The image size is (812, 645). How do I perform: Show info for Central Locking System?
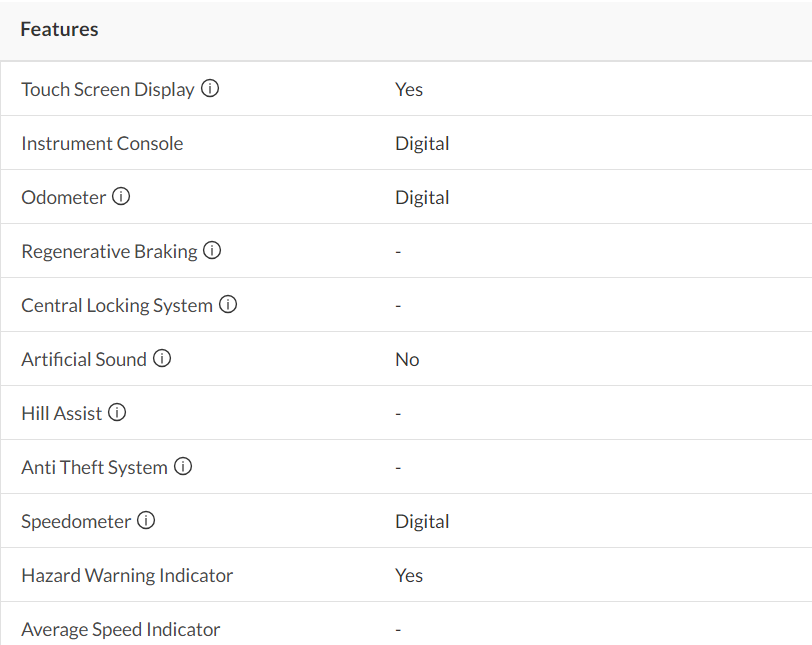[228, 305]
